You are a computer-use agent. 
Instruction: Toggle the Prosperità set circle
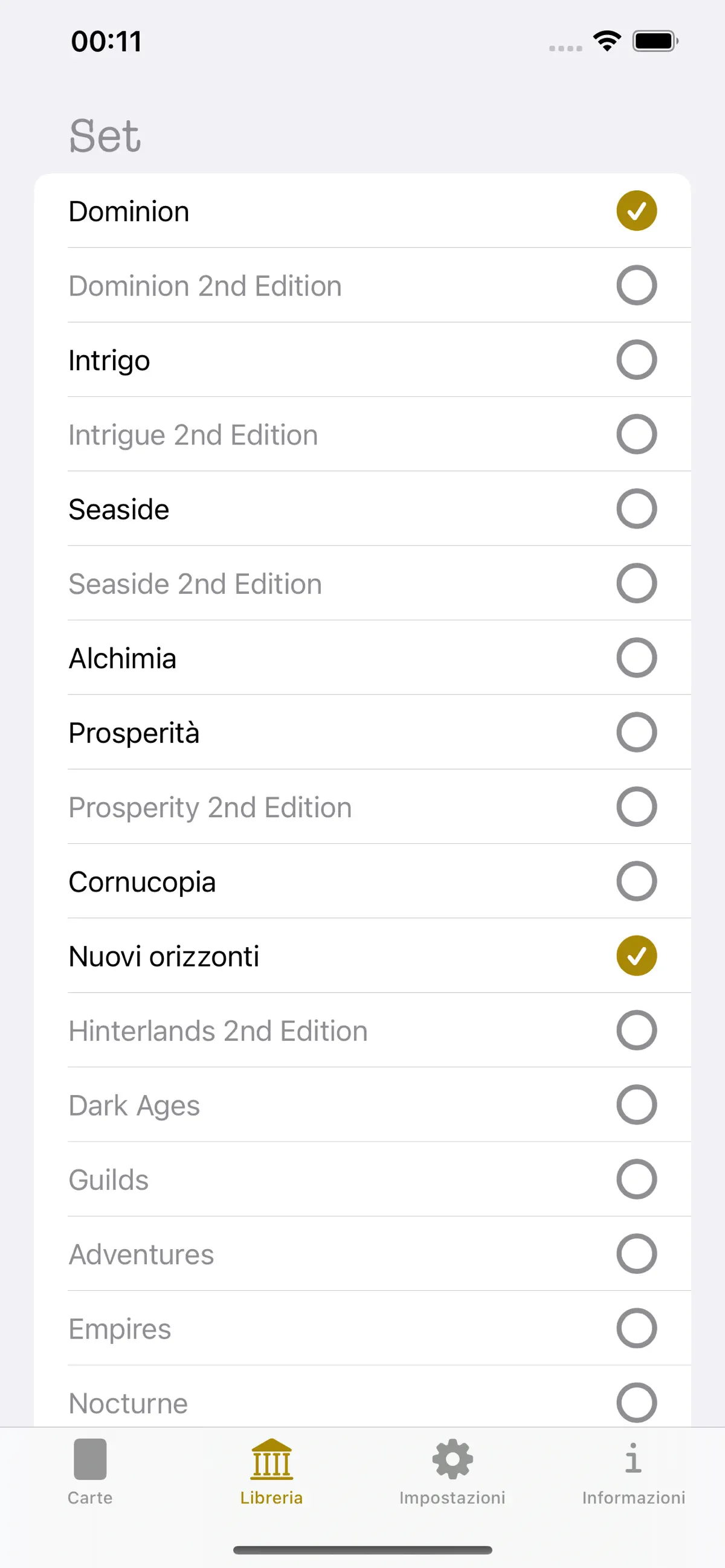(x=636, y=732)
